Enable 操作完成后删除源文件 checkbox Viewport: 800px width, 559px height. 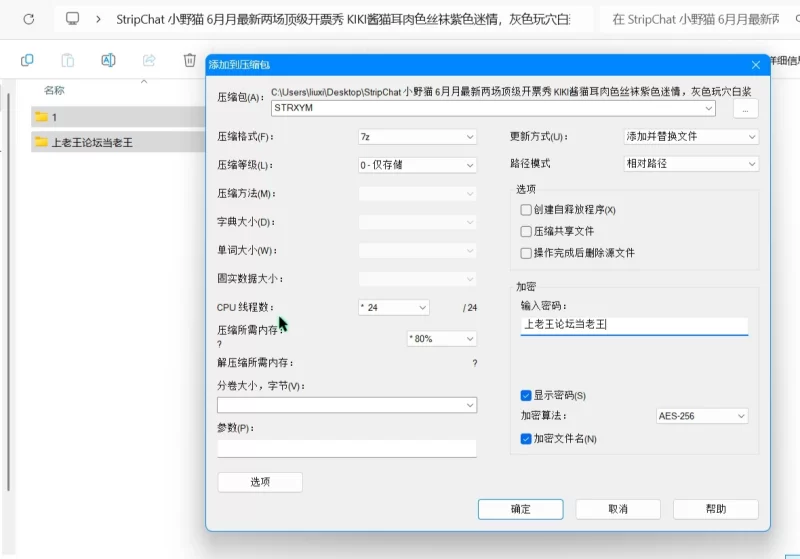click(x=526, y=253)
